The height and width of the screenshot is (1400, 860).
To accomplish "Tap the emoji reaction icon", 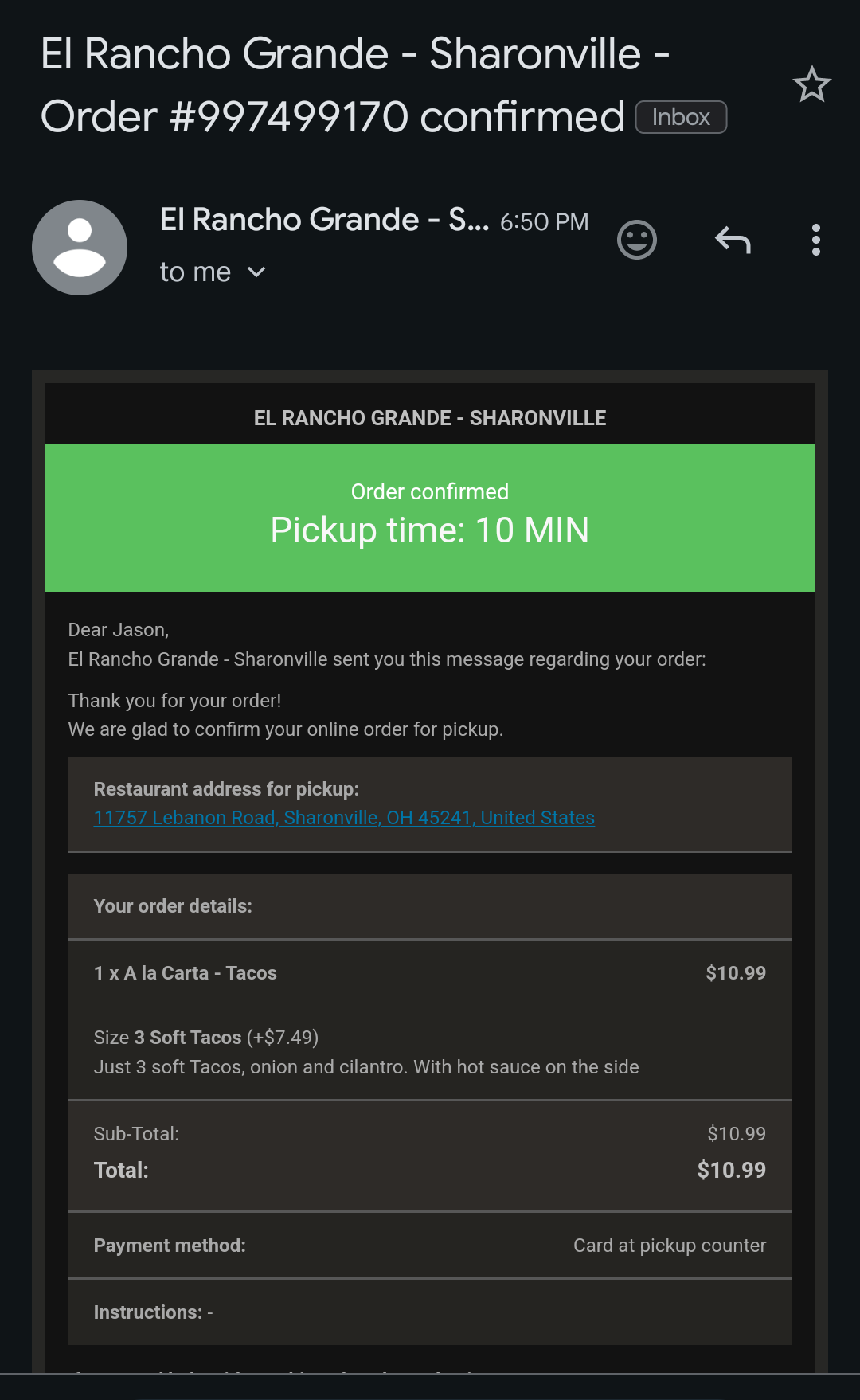I will pos(637,240).
